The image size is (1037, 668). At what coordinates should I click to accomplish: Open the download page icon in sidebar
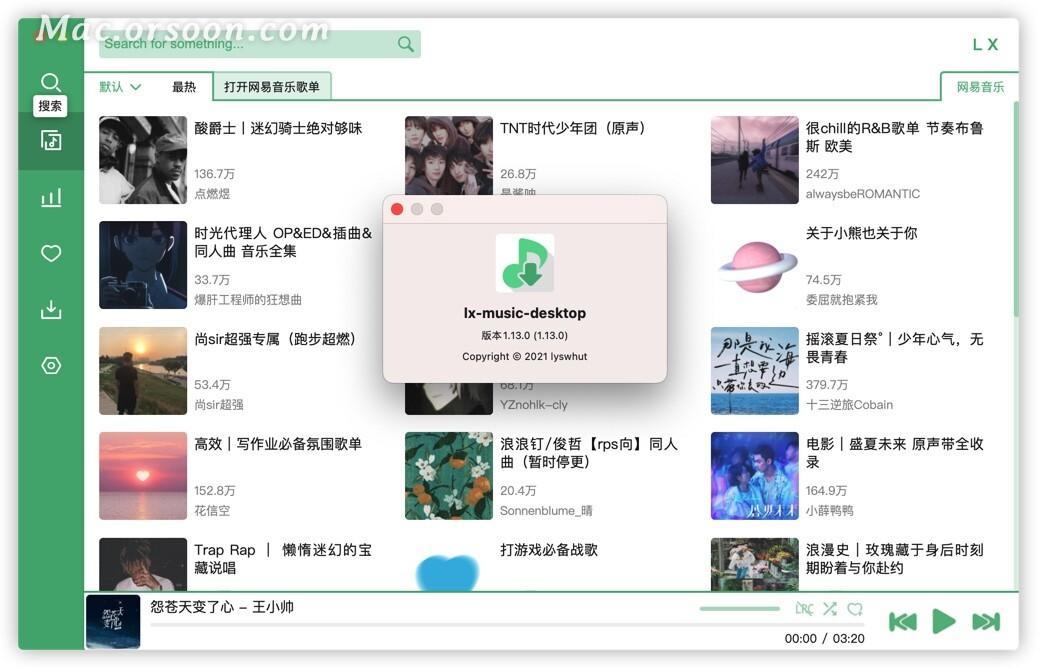point(51,310)
